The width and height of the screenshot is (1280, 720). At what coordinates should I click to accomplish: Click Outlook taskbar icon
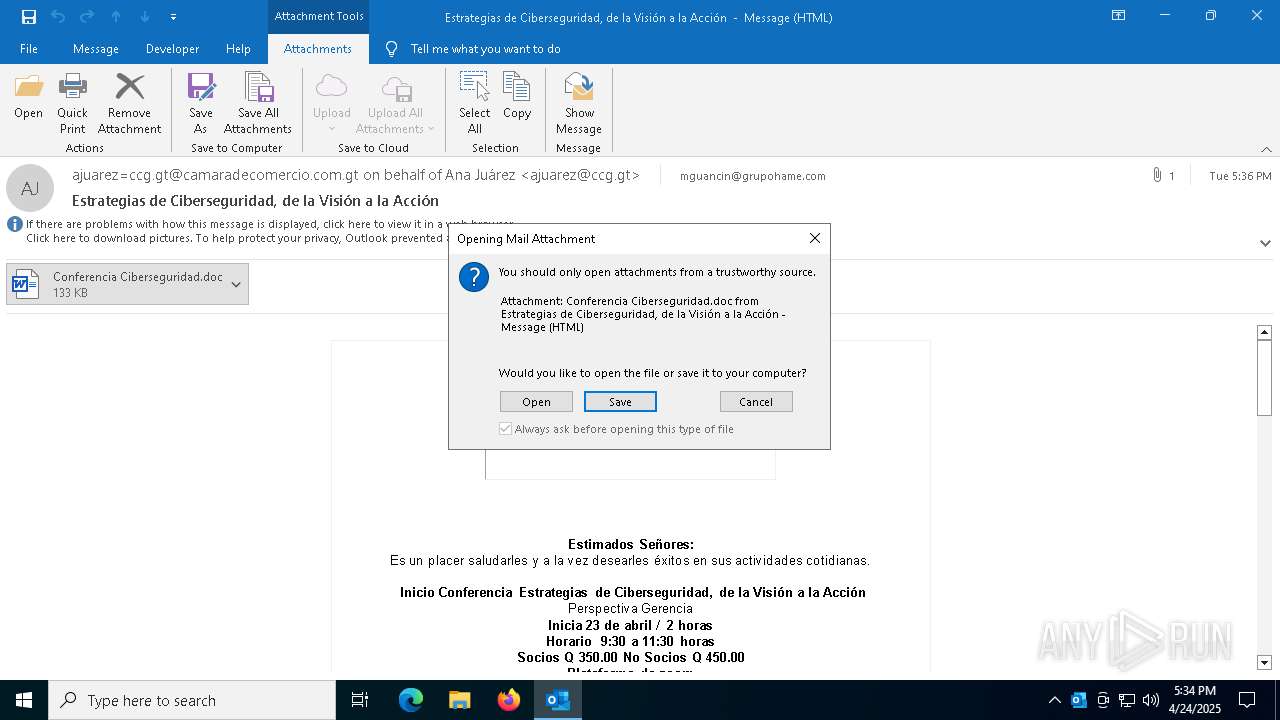(x=558, y=700)
